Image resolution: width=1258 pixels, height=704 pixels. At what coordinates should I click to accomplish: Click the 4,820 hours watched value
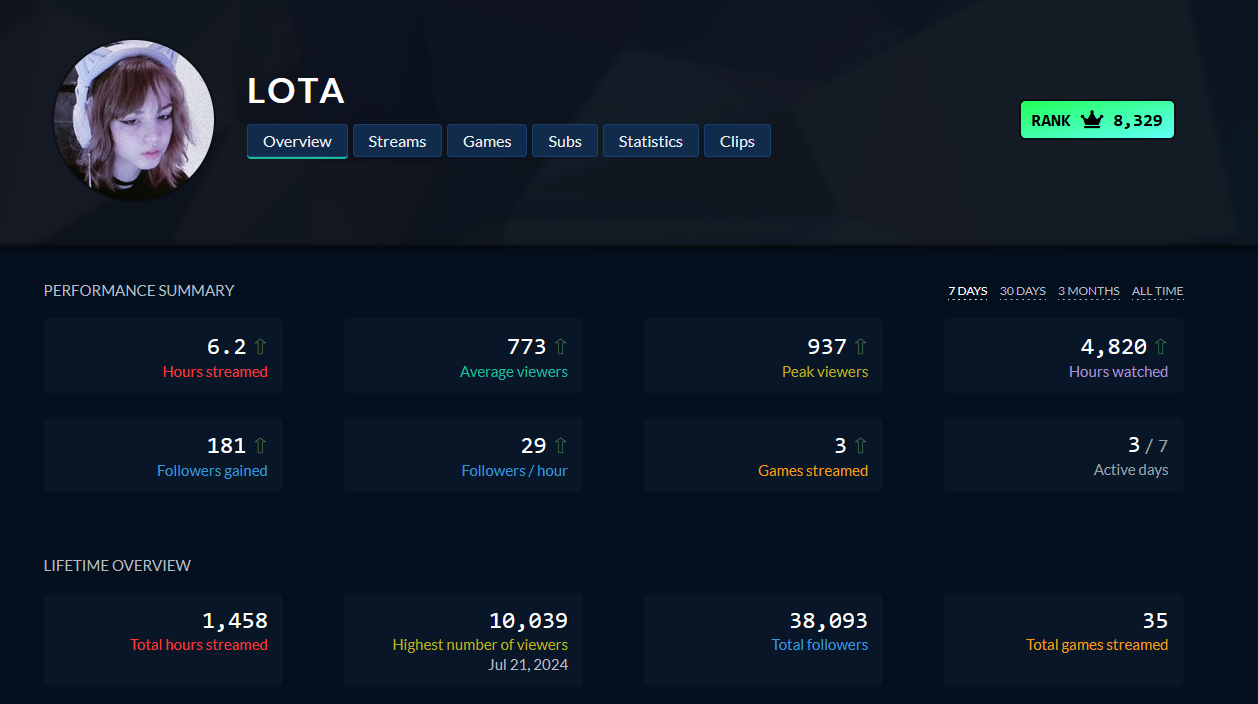1114,347
